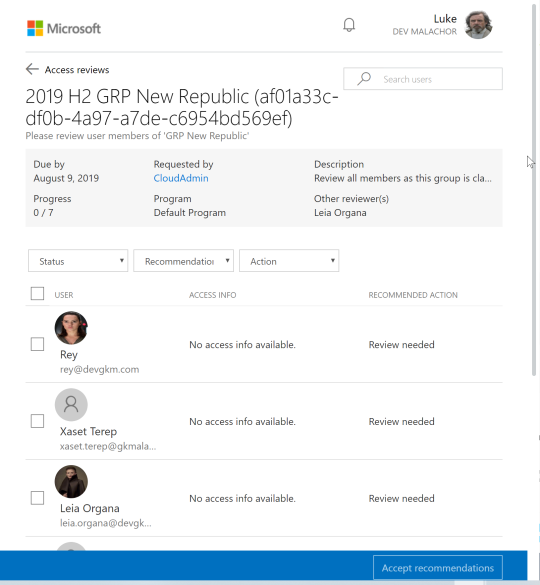Click No access info available for Rey
540x585 pixels.
[x=243, y=344]
